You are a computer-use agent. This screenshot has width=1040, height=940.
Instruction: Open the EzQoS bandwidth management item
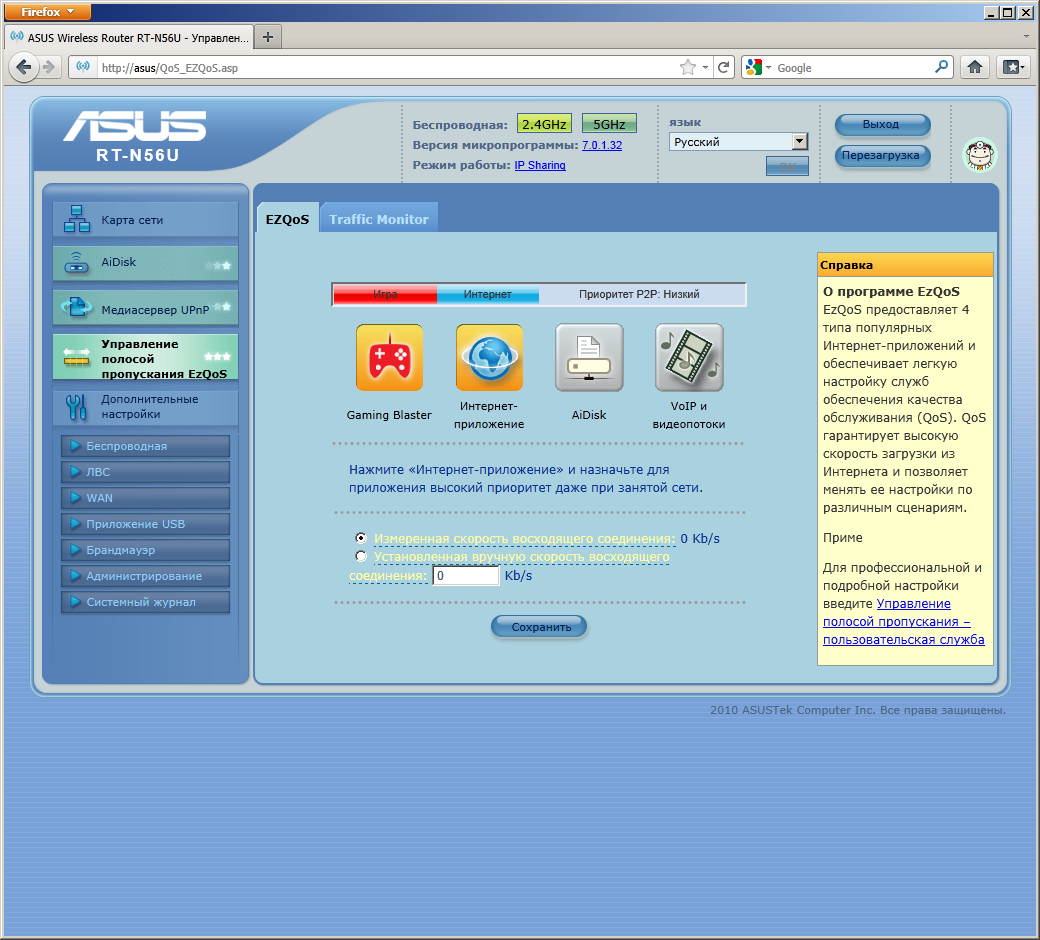145,358
